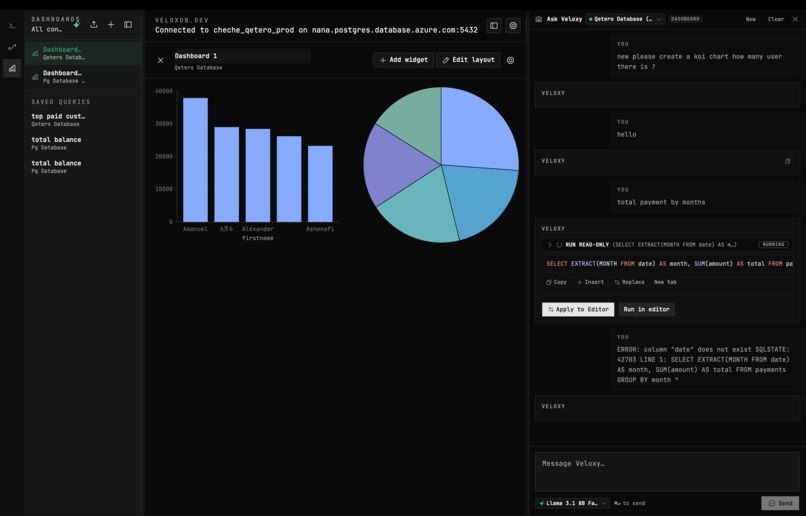Close the Ask Veloxy panel

[x=795, y=19]
